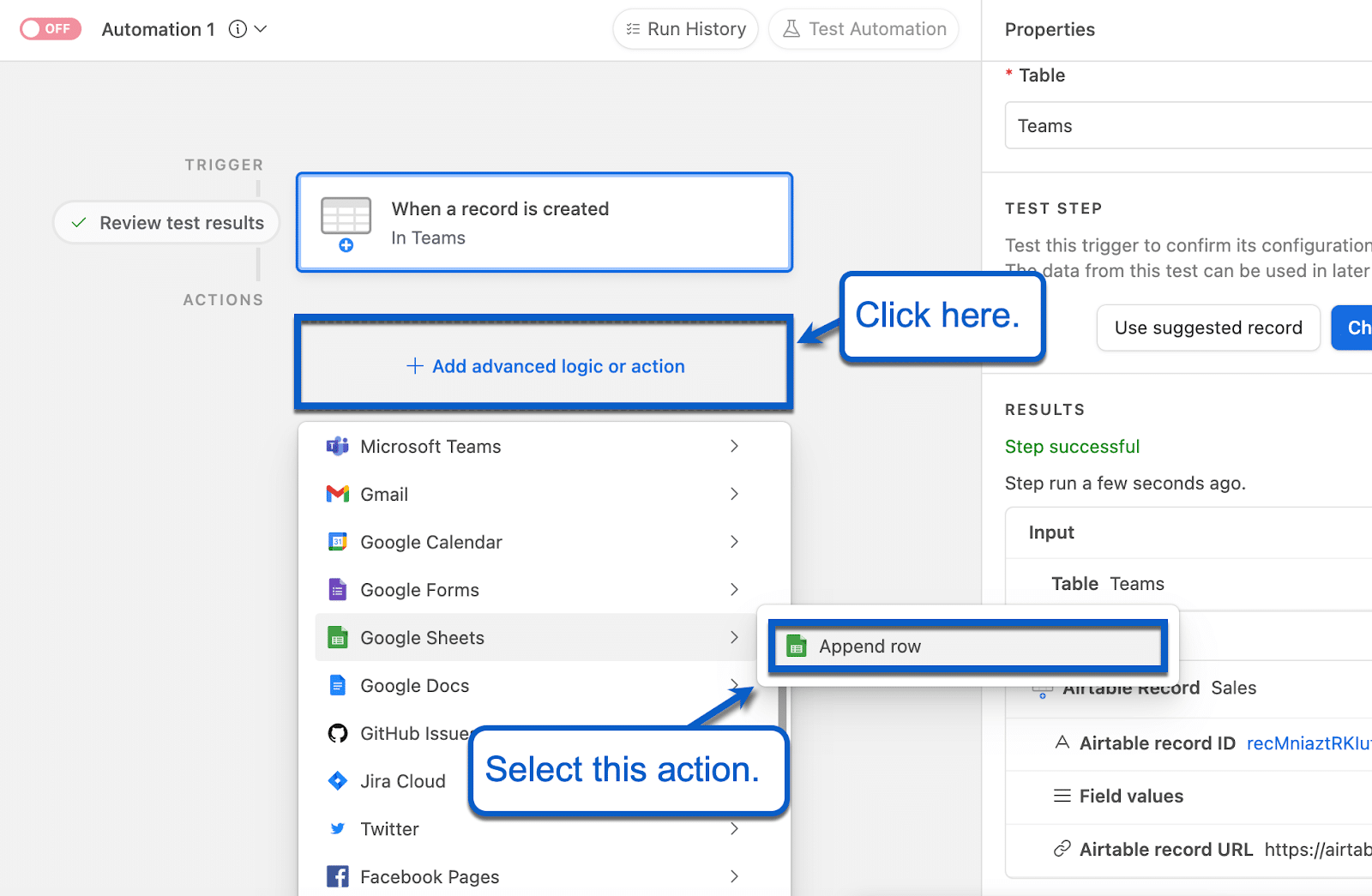Click the info icon beside Automation 1
The image size is (1372, 896).
[238, 29]
